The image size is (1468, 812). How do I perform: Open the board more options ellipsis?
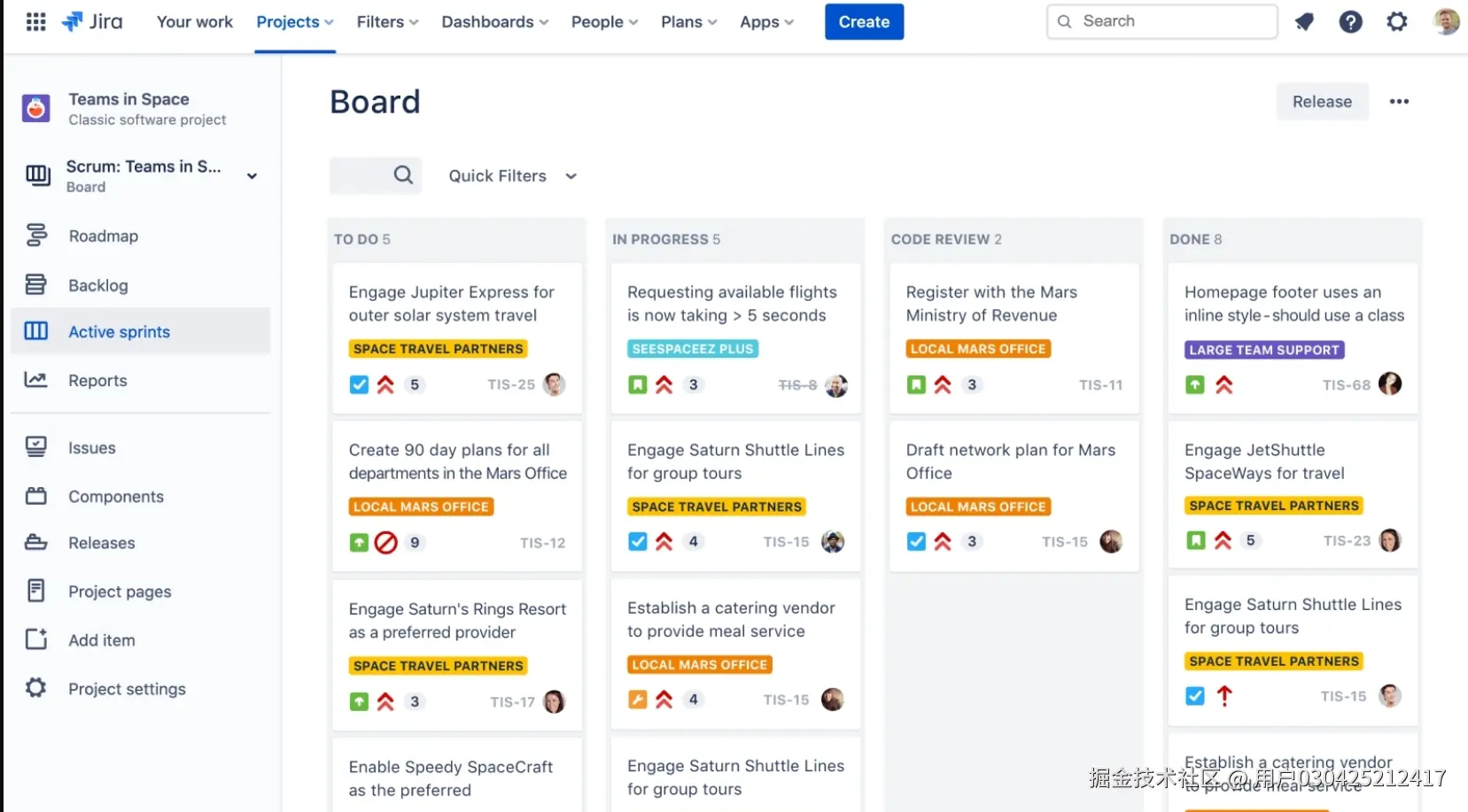[x=1399, y=102]
